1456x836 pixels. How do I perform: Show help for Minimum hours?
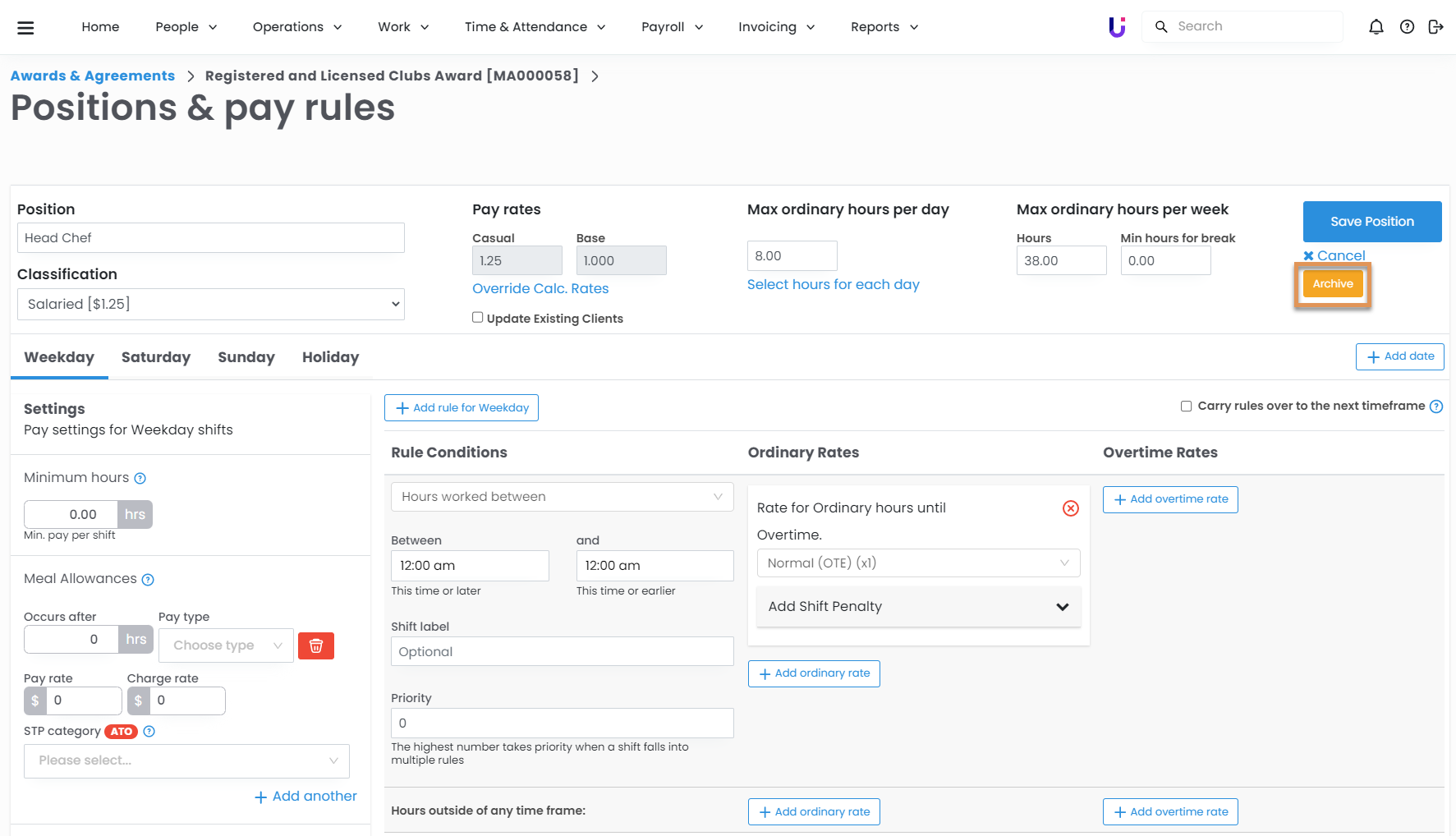point(140,479)
